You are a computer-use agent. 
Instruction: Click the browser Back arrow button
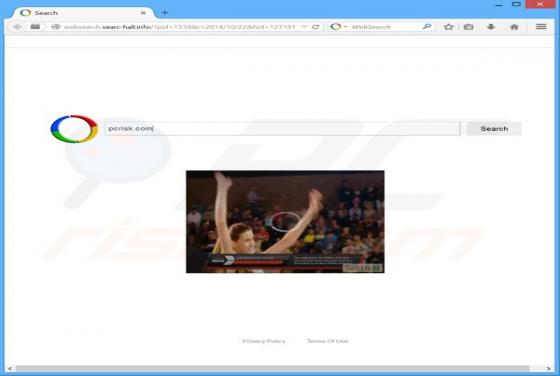tap(18, 27)
